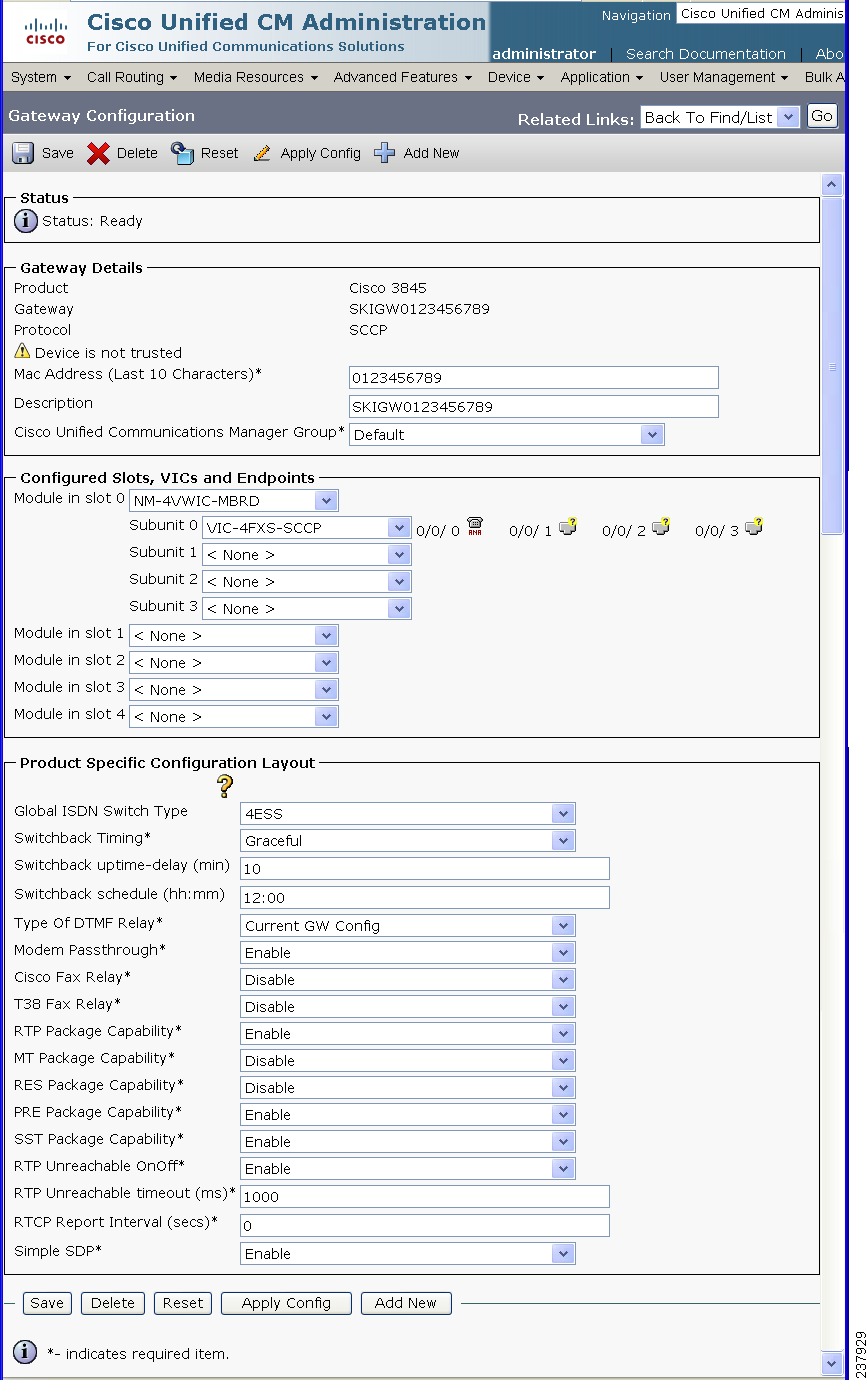The height and width of the screenshot is (1400, 867).
Task: Click the vertical scrollbar down arrow
Action: click(x=832, y=1362)
